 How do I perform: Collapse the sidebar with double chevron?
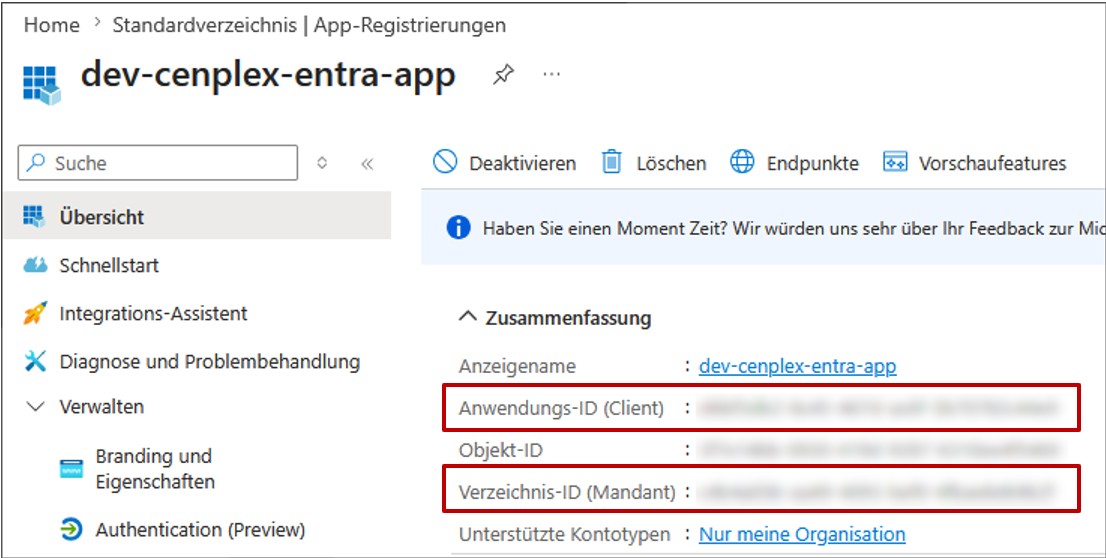367,164
